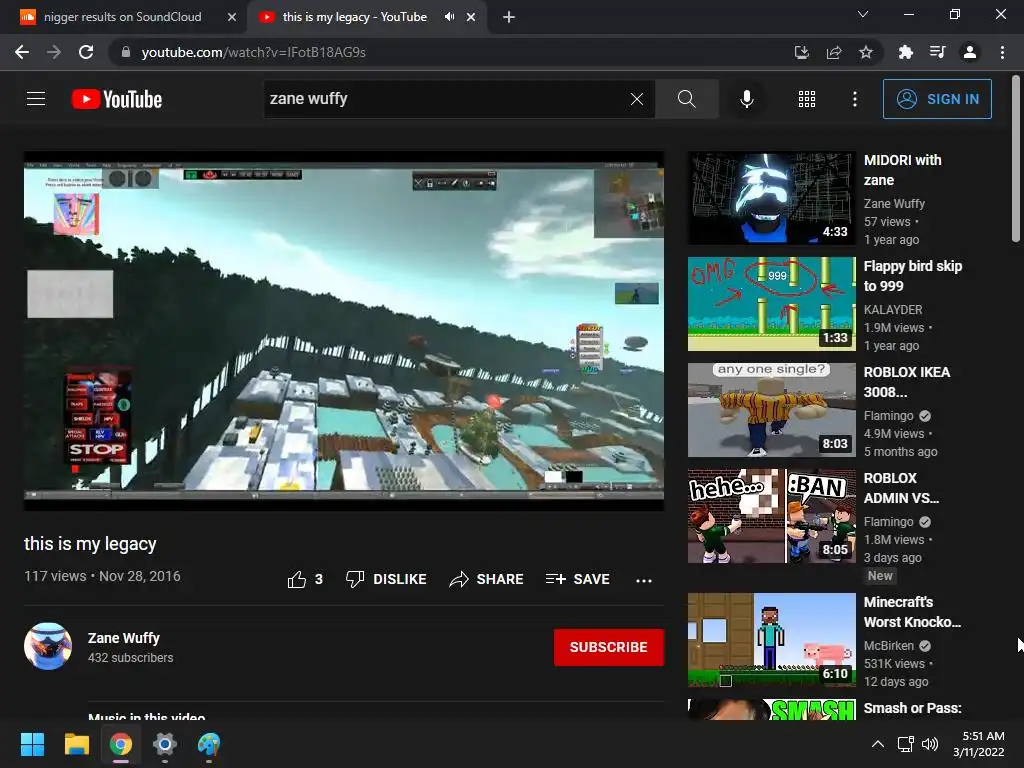Open the media control icon in Chrome toolbar
This screenshot has height=768, width=1024.
click(937, 52)
